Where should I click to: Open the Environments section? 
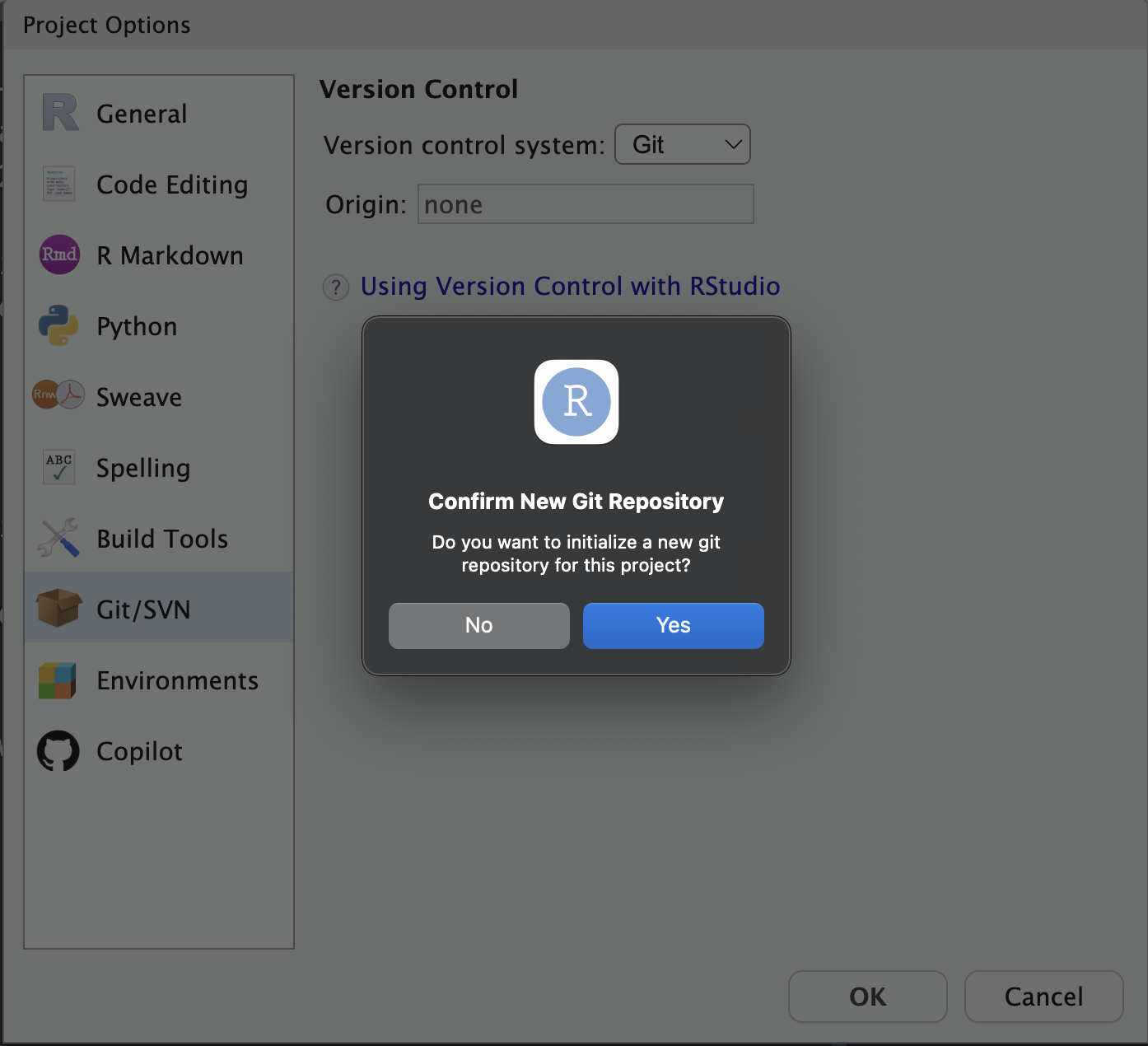click(159, 679)
